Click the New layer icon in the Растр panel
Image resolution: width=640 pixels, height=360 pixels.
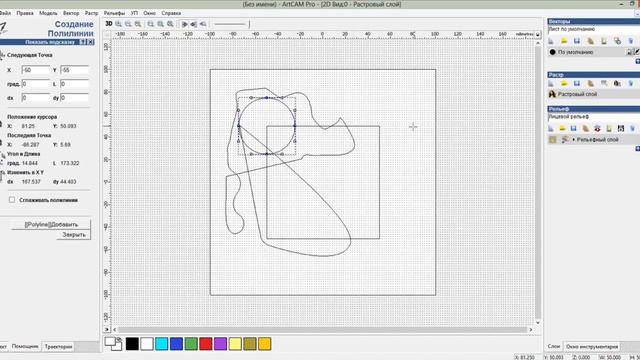click(551, 83)
